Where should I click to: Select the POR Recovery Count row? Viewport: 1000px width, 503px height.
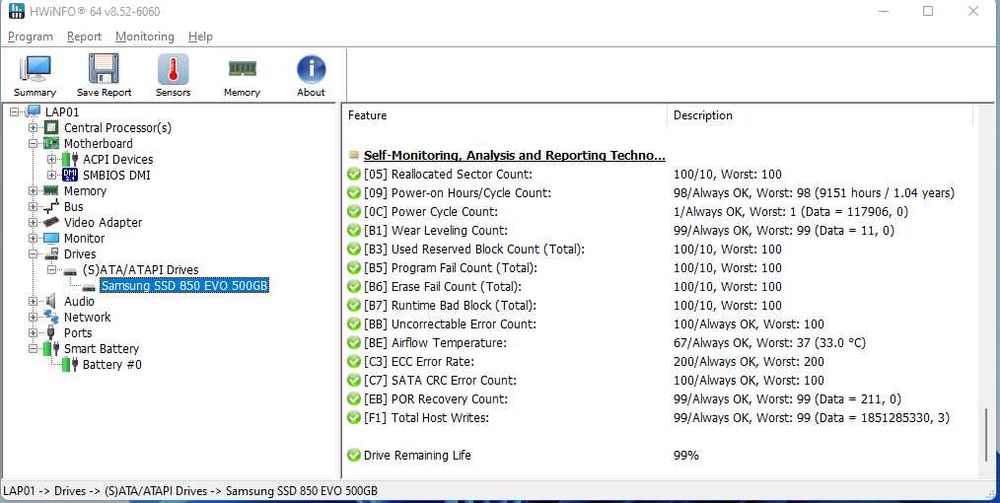pos(624,399)
